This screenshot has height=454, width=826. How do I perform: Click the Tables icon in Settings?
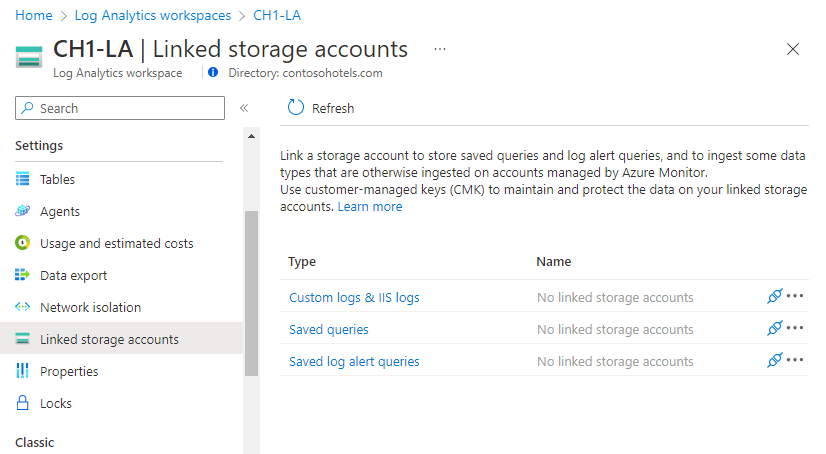tap(22, 179)
